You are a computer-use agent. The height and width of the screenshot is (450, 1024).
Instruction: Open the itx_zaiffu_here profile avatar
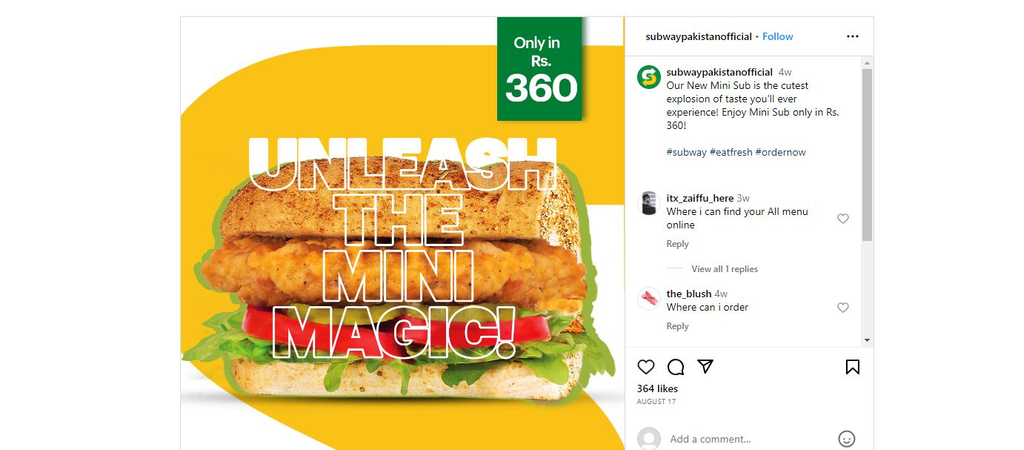pos(648,203)
